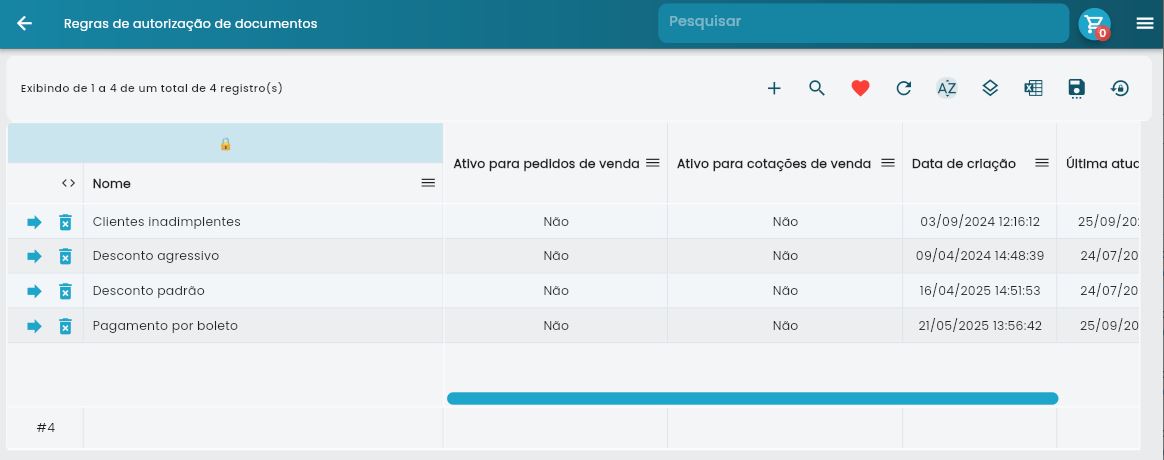The image size is (1164, 460).
Task: Open the shopping cart
Action: [1094, 23]
